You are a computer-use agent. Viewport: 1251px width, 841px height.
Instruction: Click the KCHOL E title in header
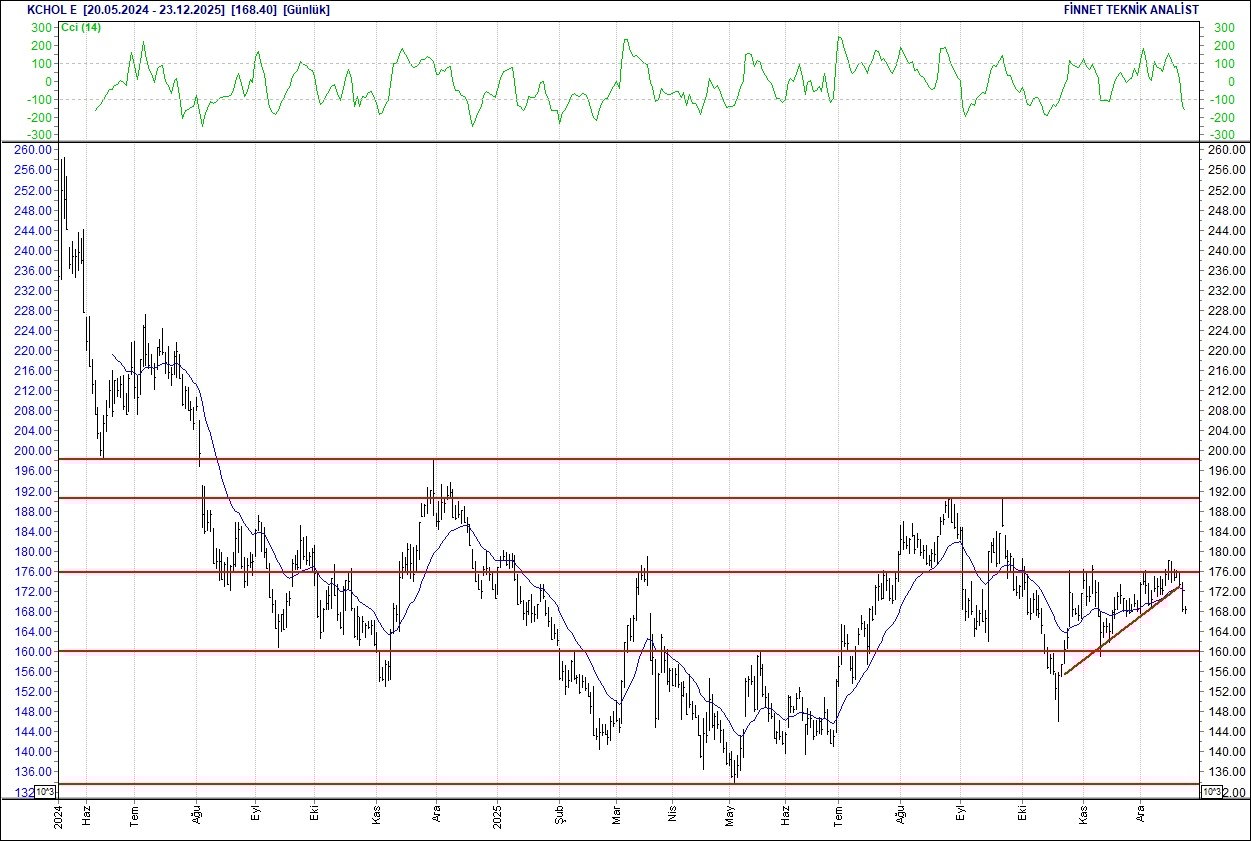tap(52, 9)
